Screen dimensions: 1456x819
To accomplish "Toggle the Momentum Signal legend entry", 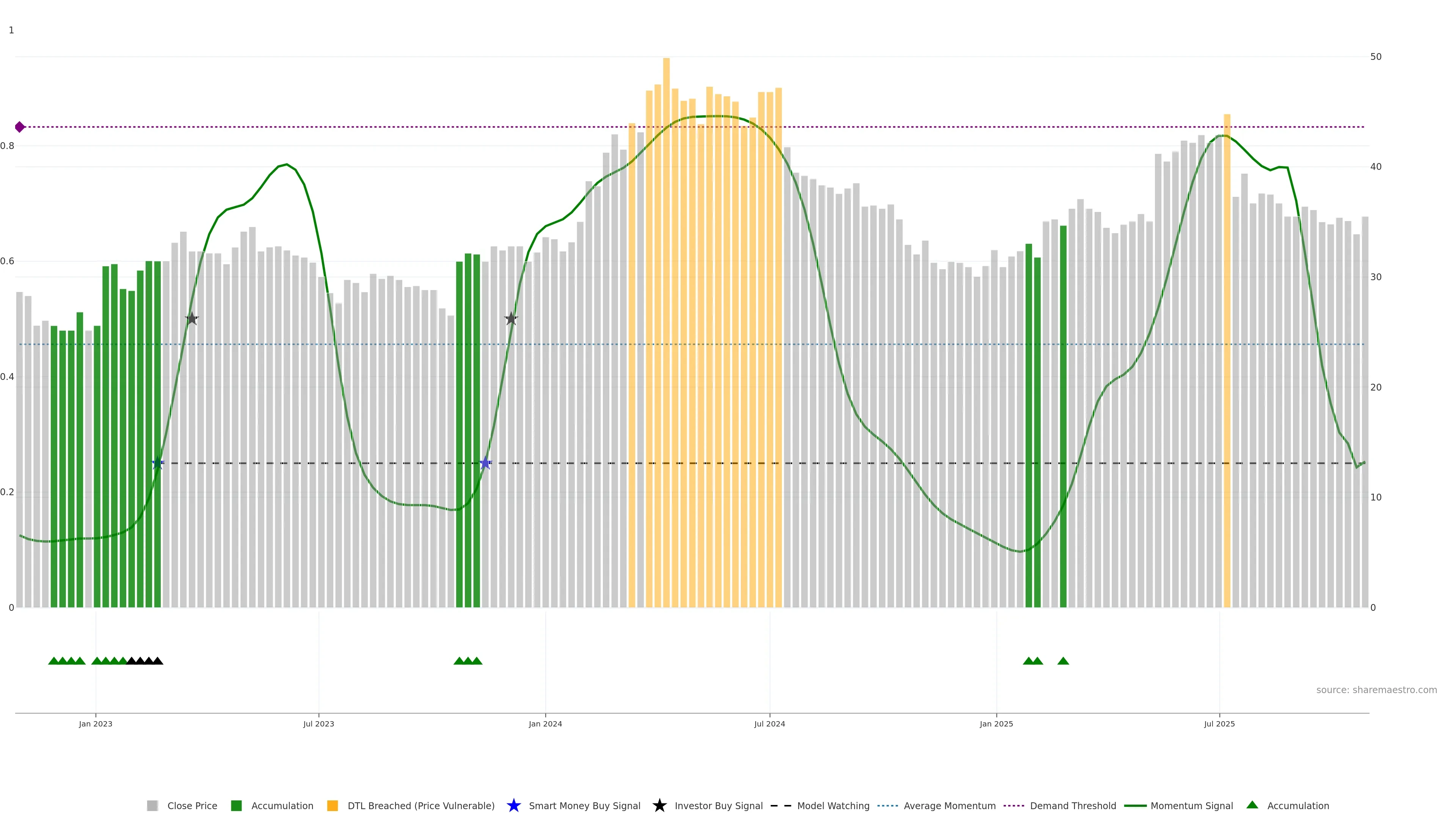I will [1191, 806].
